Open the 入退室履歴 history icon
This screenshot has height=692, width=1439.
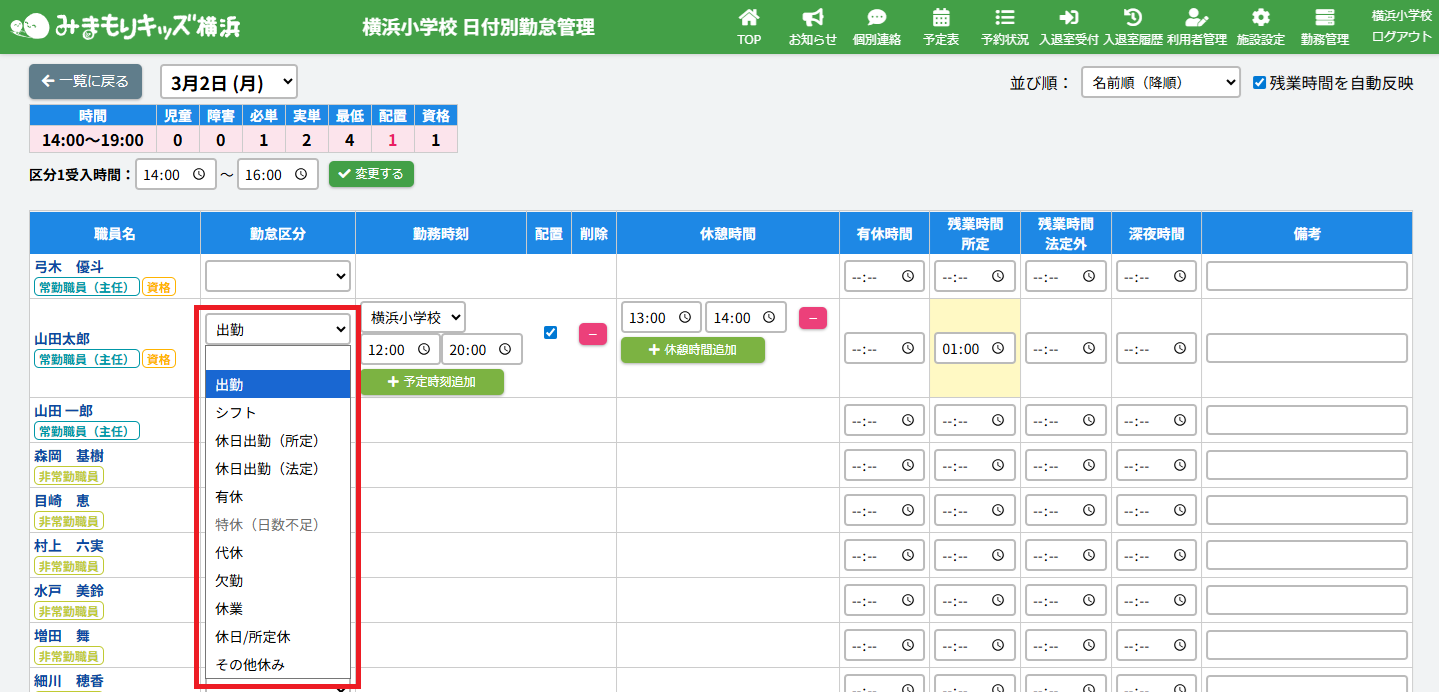1132,18
